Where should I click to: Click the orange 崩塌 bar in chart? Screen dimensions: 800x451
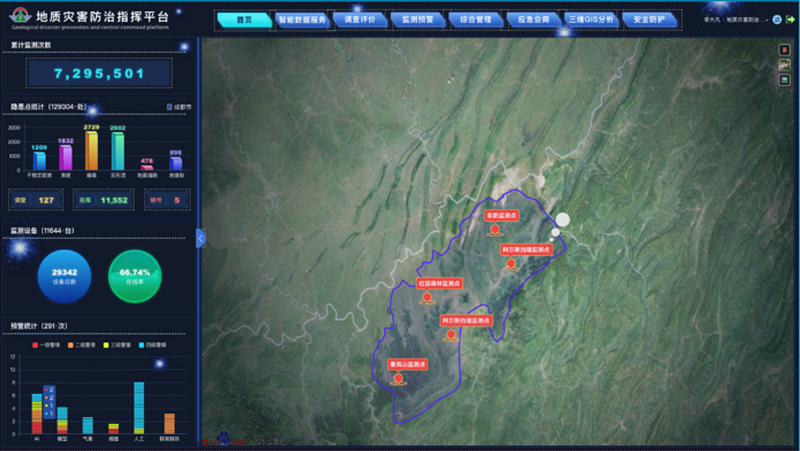pos(92,152)
